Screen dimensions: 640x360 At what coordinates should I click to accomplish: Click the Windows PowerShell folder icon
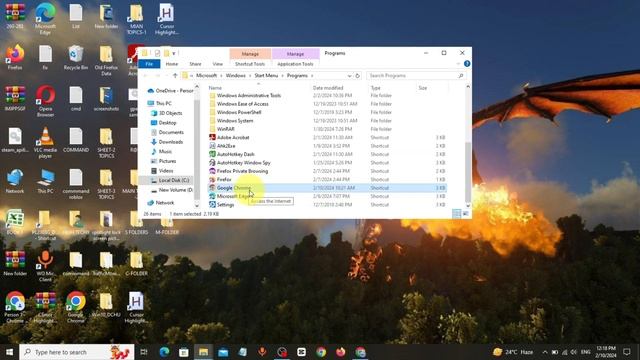[x=212, y=112]
